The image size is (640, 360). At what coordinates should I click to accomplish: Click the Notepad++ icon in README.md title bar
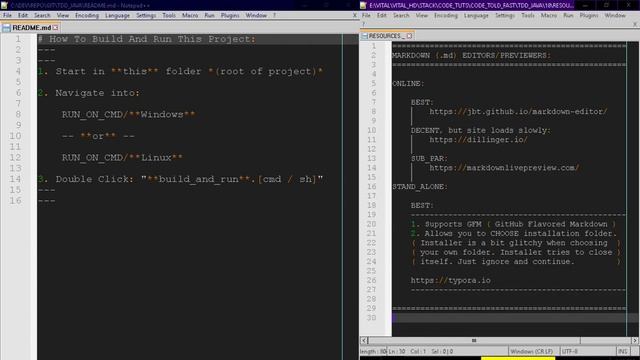click(x=4, y=5)
